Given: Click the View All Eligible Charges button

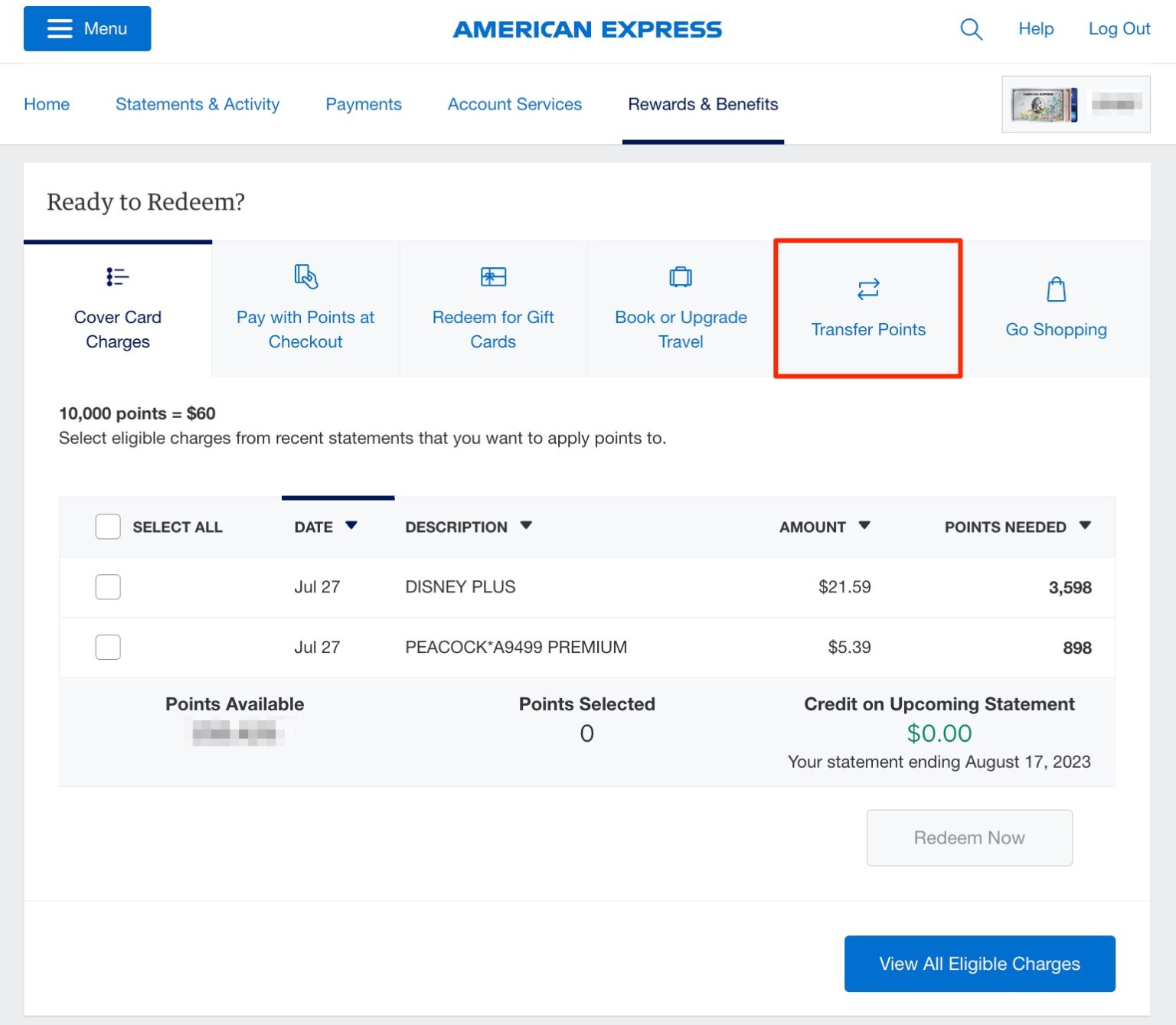Looking at the screenshot, I should (979, 963).
